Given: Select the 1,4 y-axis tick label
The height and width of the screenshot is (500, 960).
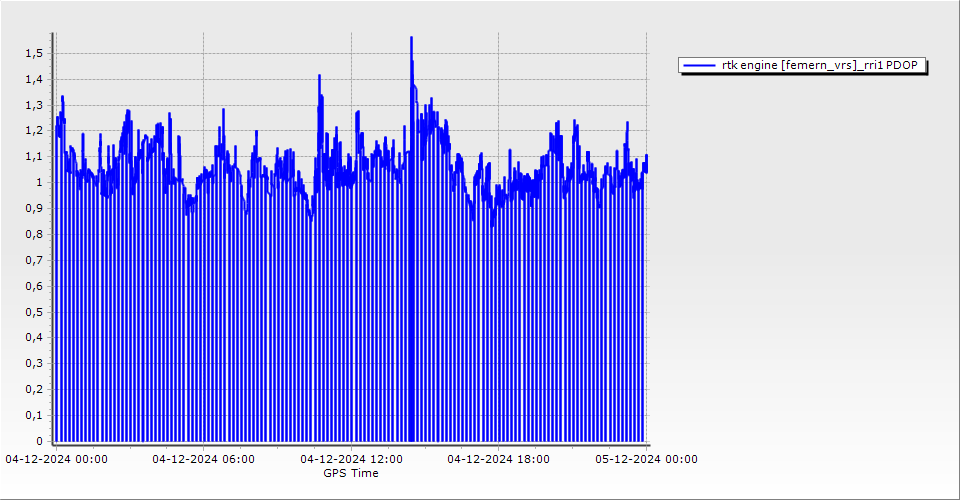Looking at the screenshot, I should 39,78.
